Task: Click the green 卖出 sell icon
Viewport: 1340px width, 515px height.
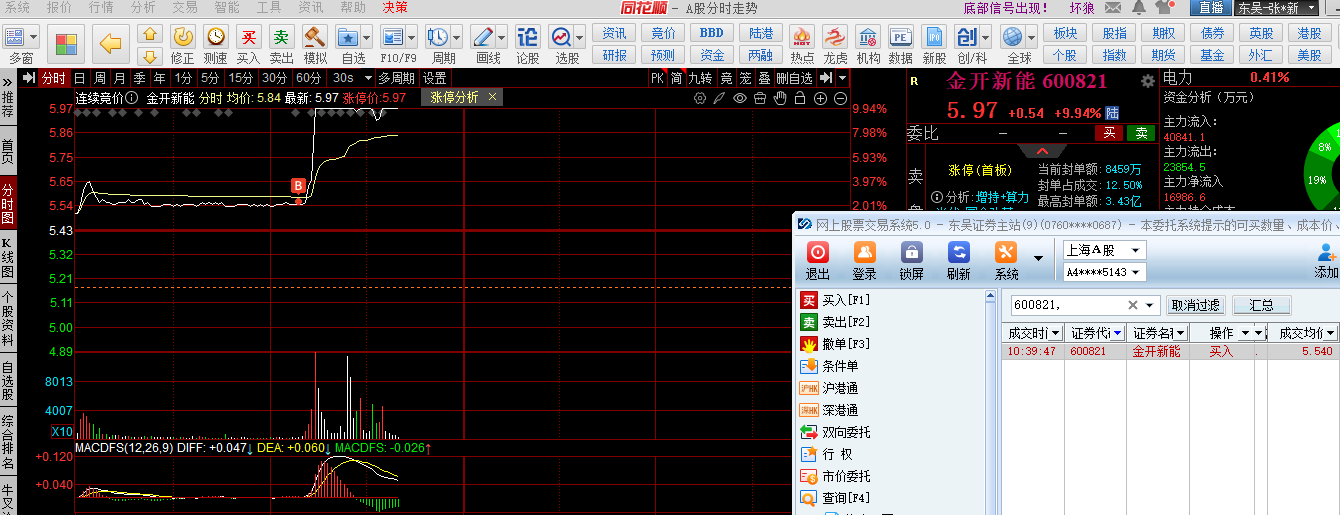Action: click(x=281, y=37)
